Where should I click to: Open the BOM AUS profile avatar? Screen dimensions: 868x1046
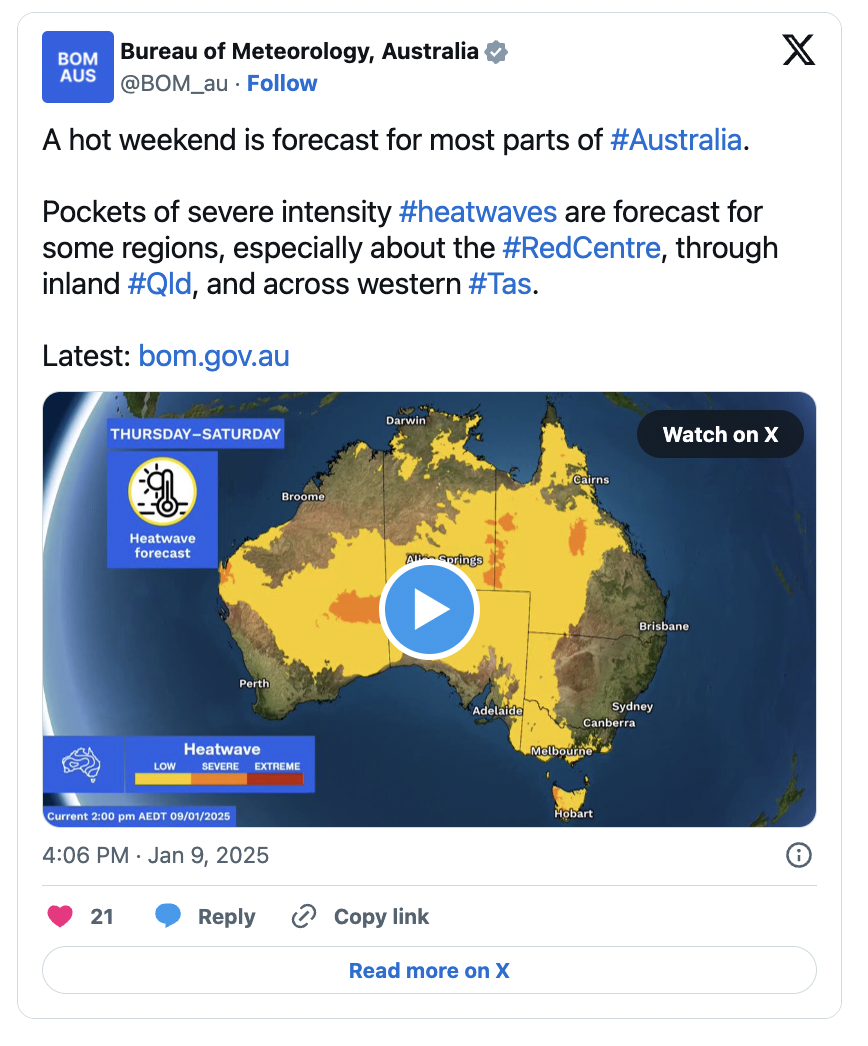pos(78,67)
